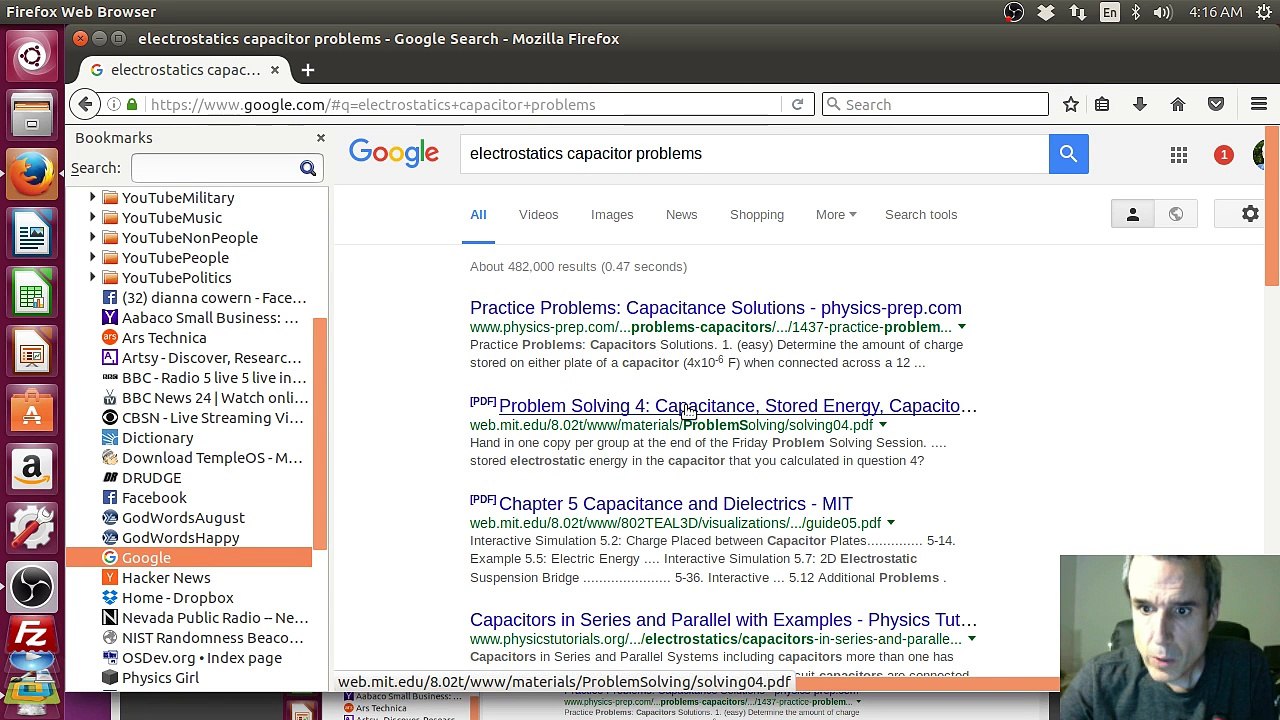Open a new Firefox tab
The image size is (1280, 720).
click(x=308, y=70)
